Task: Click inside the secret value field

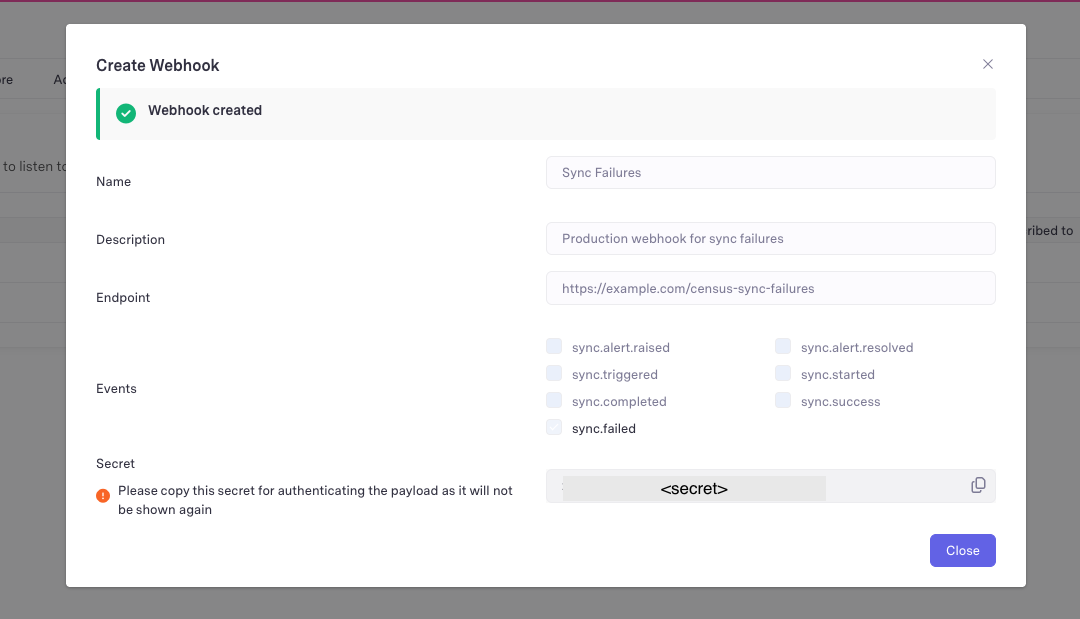Action: (750, 487)
